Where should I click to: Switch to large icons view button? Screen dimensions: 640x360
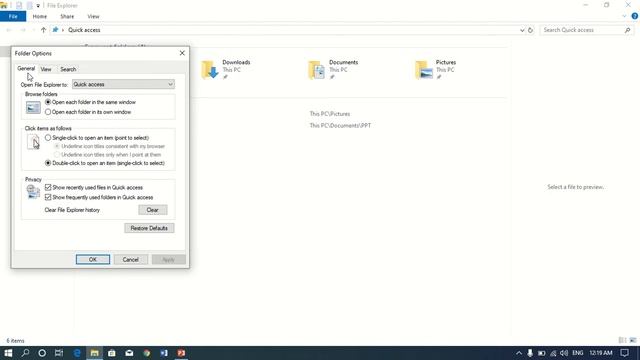[633, 340]
